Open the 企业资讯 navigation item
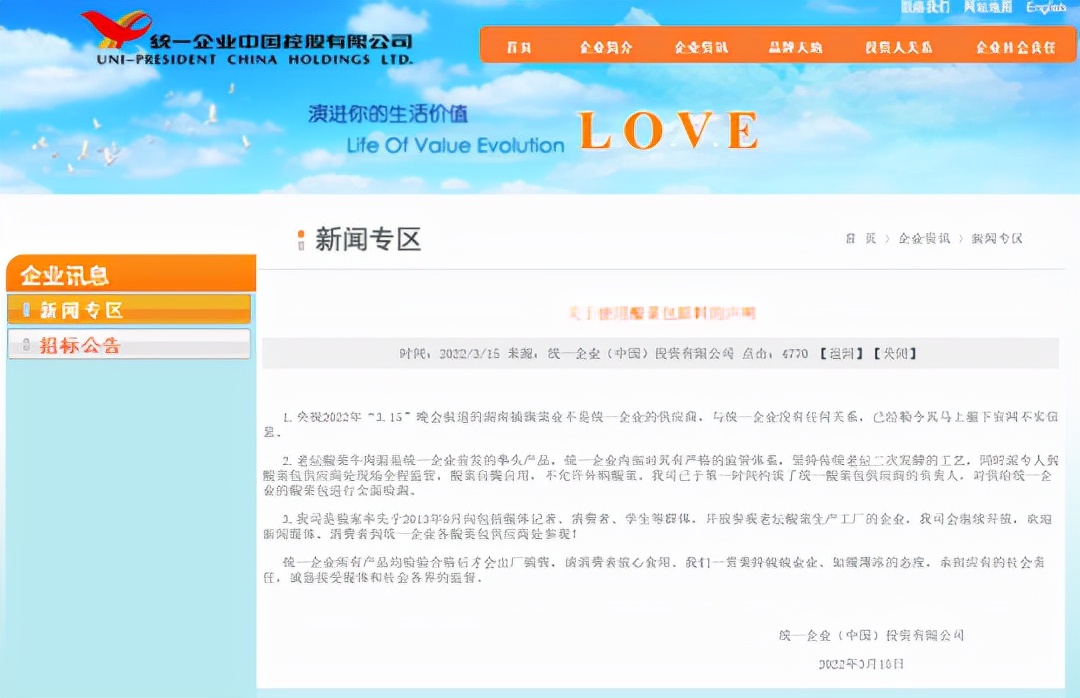The height and width of the screenshot is (698, 1080). tap(700, 48)
